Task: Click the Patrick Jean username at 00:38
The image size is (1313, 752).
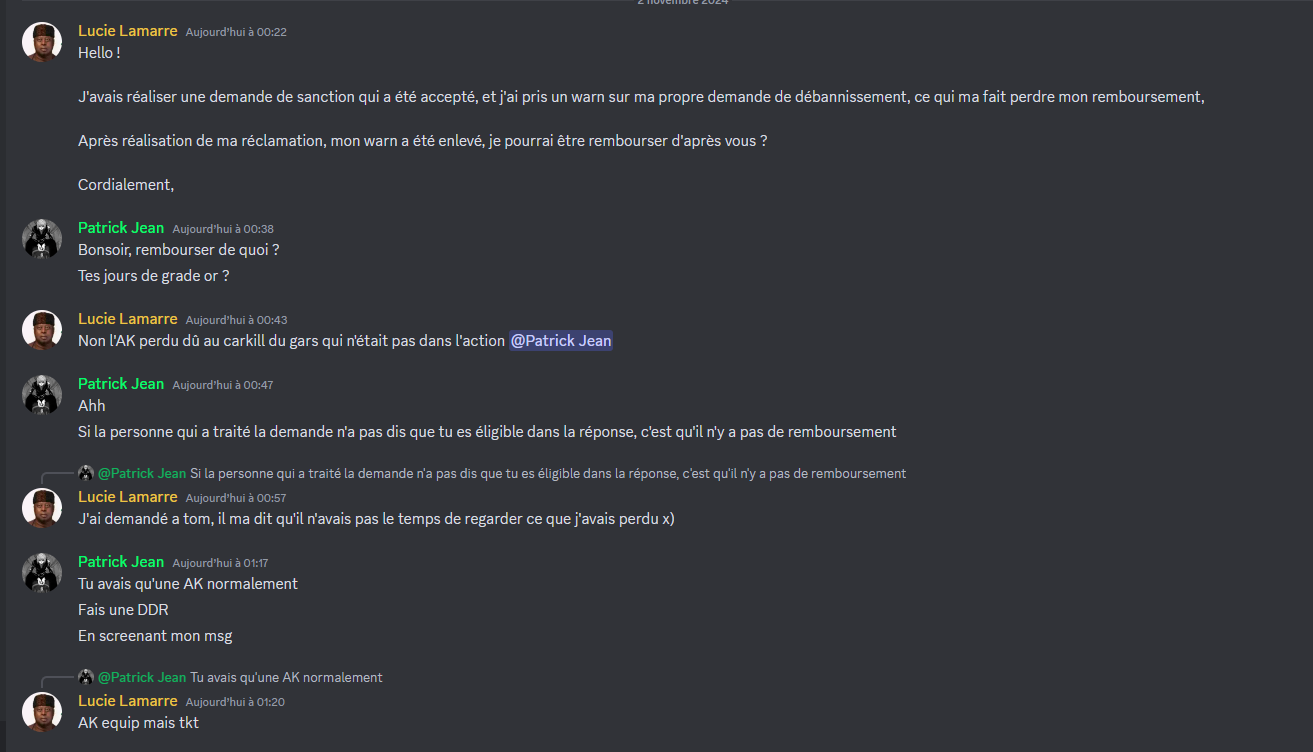Action: pos(120,228)
